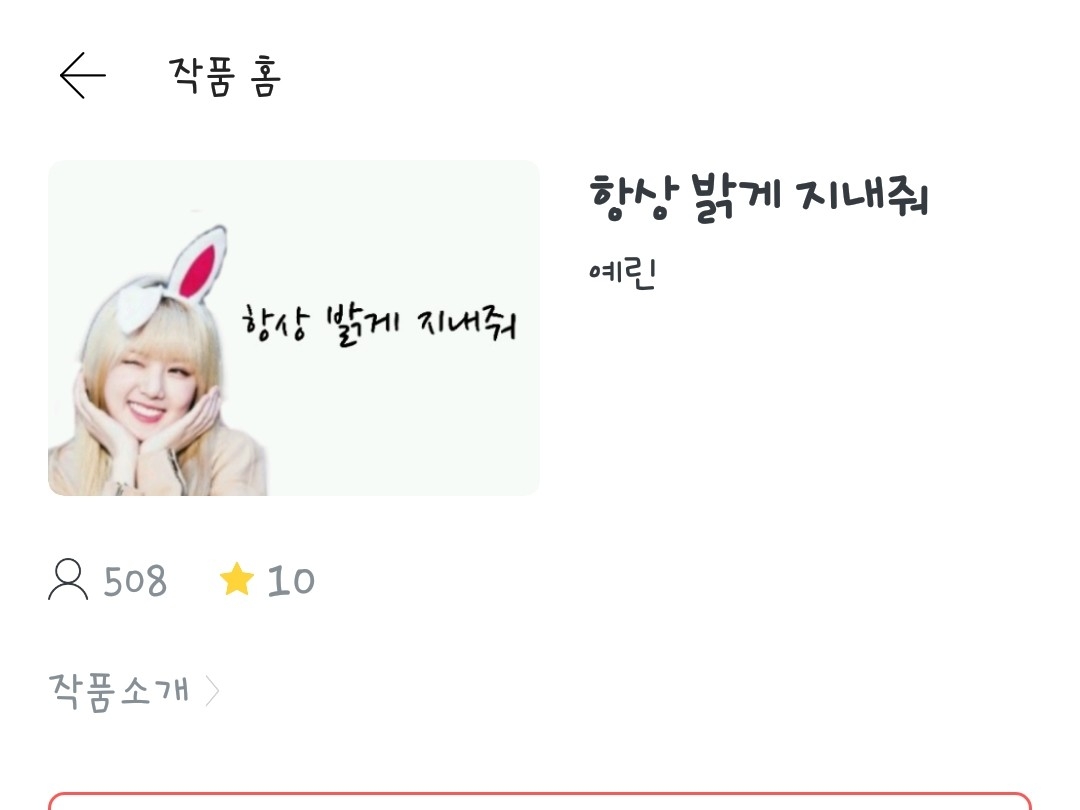Open the cover thumbnail of the work
The image size is (1080, 810).
pyautogui.click(x=293, y=328)
